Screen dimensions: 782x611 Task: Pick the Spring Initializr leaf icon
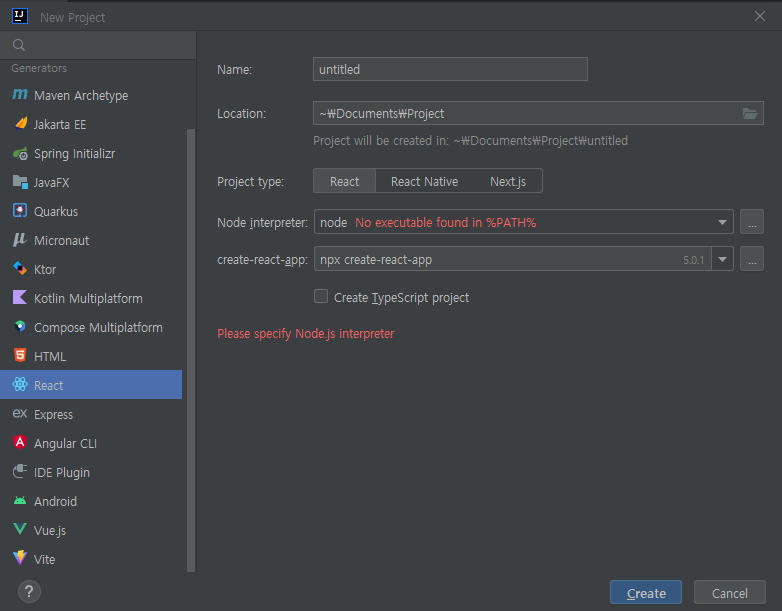coord(20,153)
